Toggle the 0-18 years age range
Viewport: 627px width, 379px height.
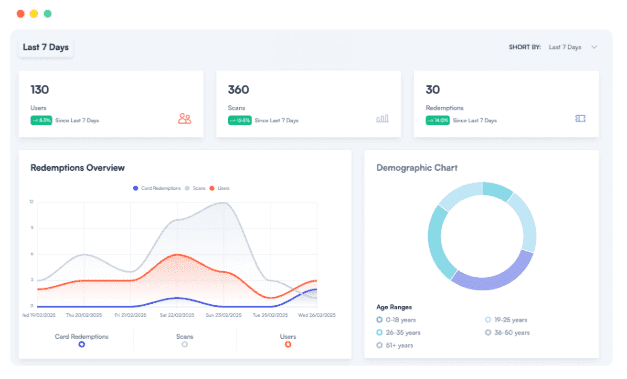pyautogui.click(x=396, y=320)
